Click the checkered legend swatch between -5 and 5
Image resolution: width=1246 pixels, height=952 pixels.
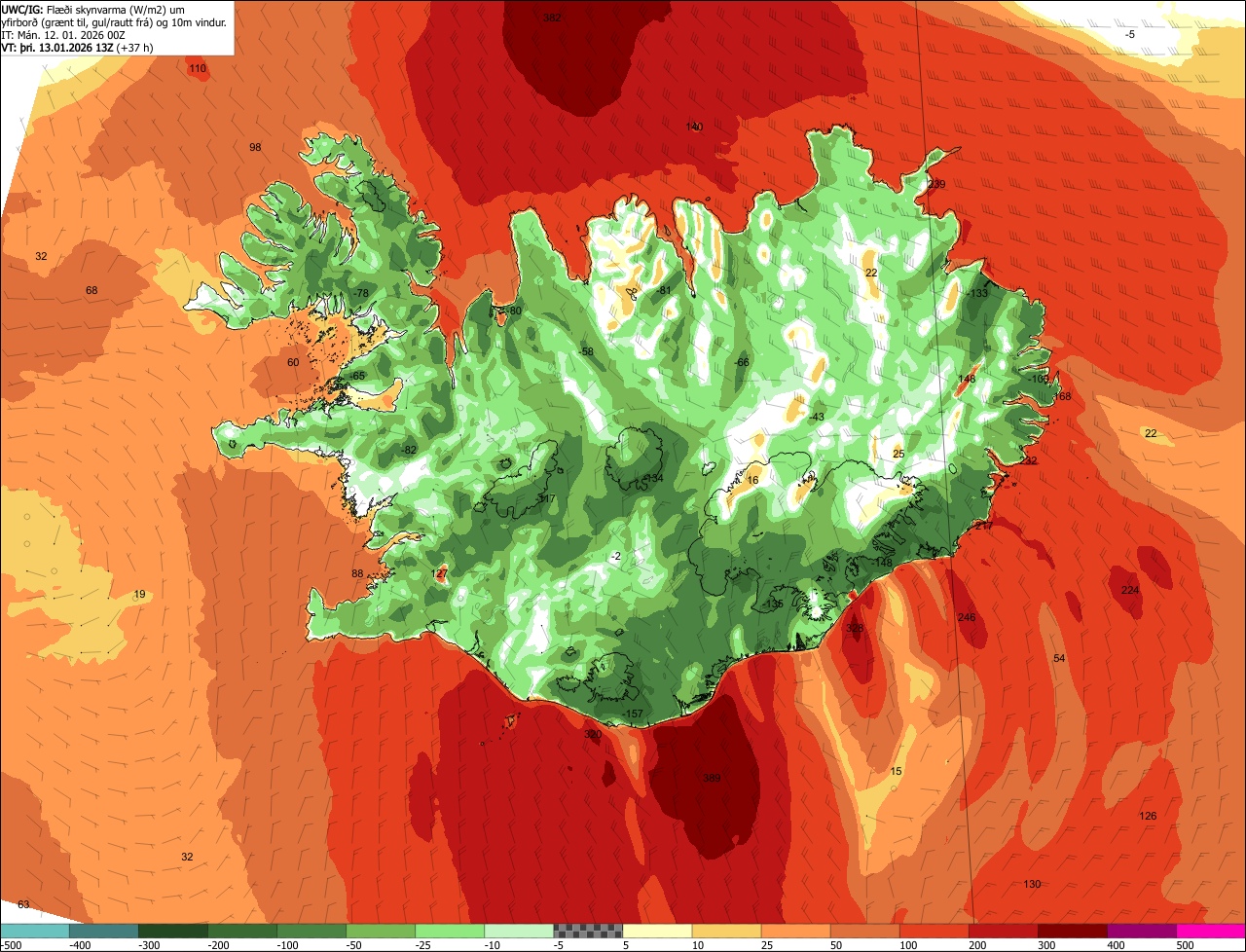coord(588,931)
